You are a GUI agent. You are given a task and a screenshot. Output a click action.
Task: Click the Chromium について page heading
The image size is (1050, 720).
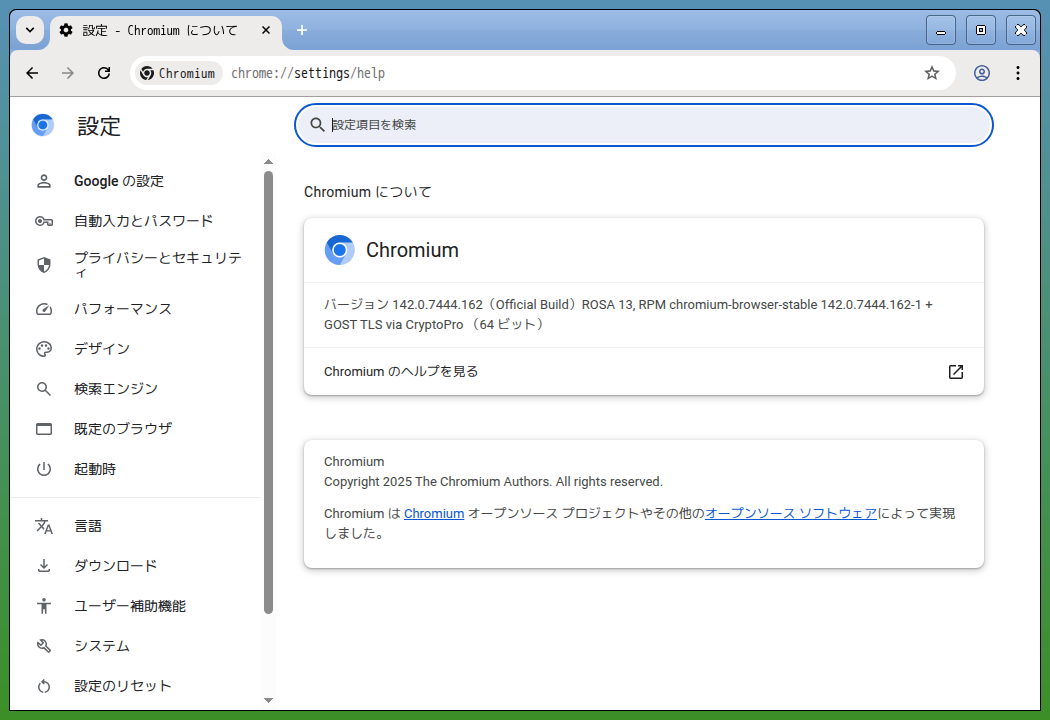[368, 192]
